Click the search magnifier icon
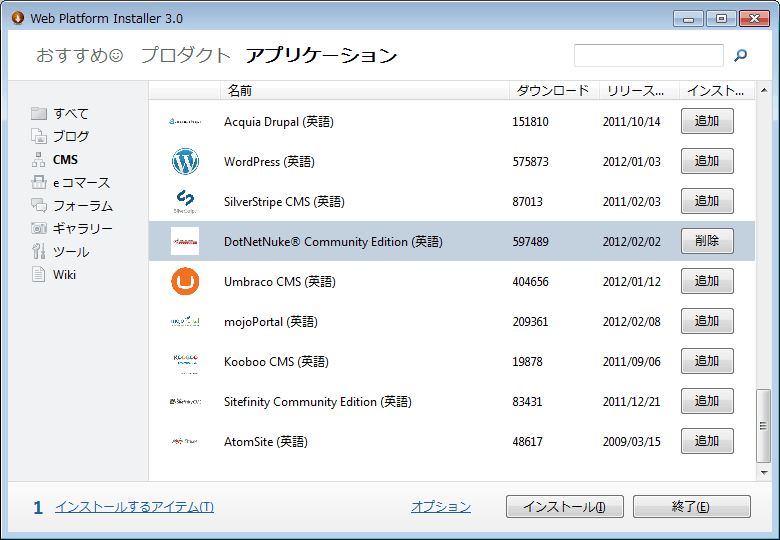Image resolution: width=780 pixels, height=540 pixels. [x=740, y=55]
